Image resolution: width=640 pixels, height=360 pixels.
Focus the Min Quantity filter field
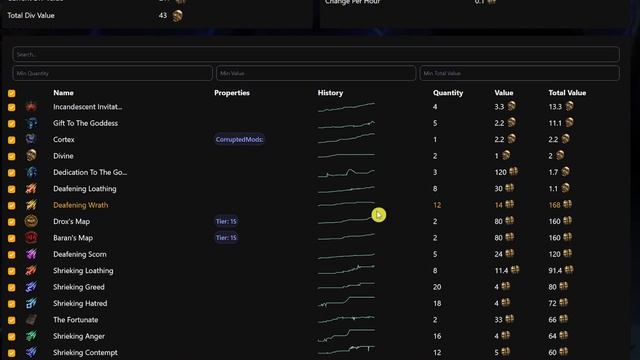[113, 73]
